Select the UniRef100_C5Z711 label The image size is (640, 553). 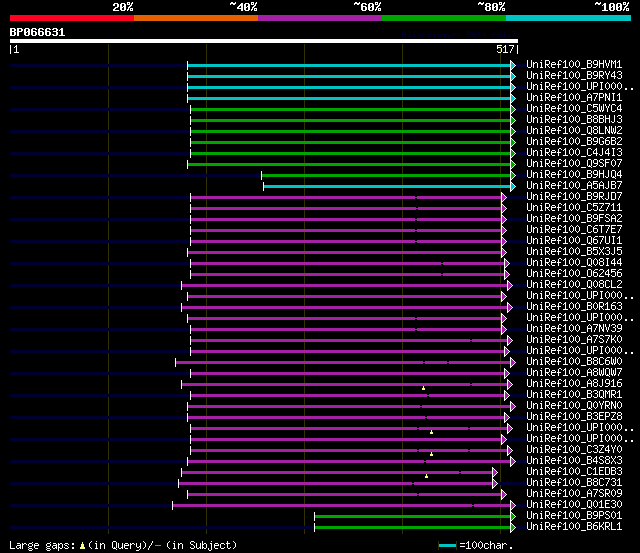click(574, 208)
